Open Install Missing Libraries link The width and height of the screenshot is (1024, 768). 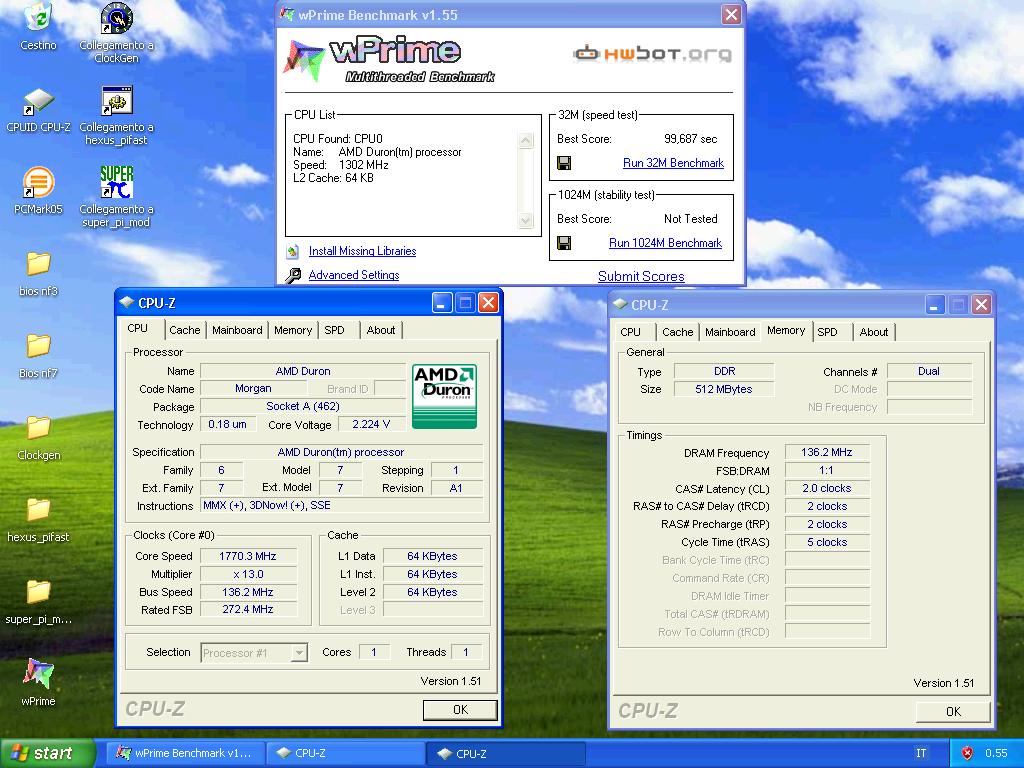coord(362,251)
